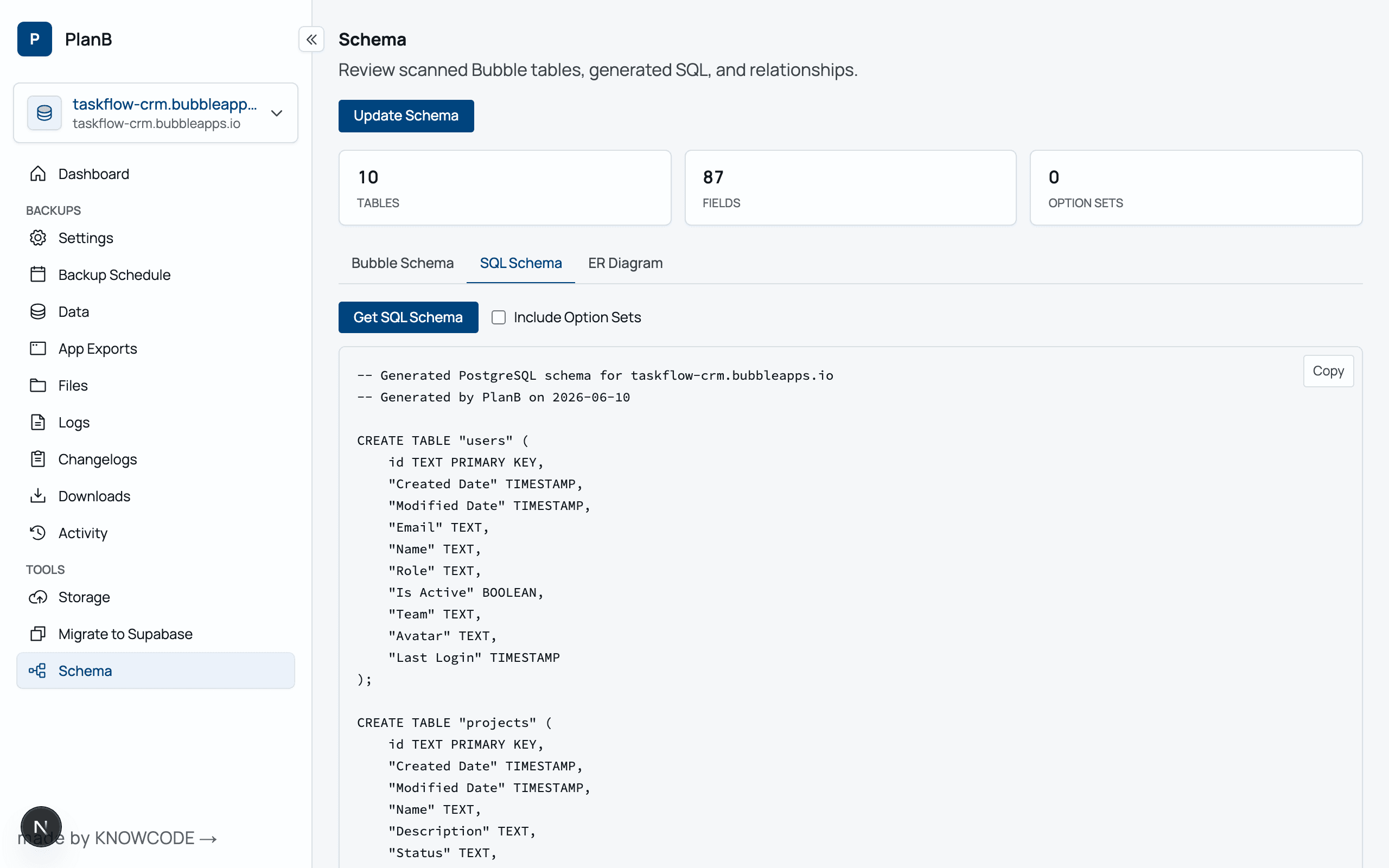
Task: Click the Changelogs clipboard icon
Action: [38, 459]
